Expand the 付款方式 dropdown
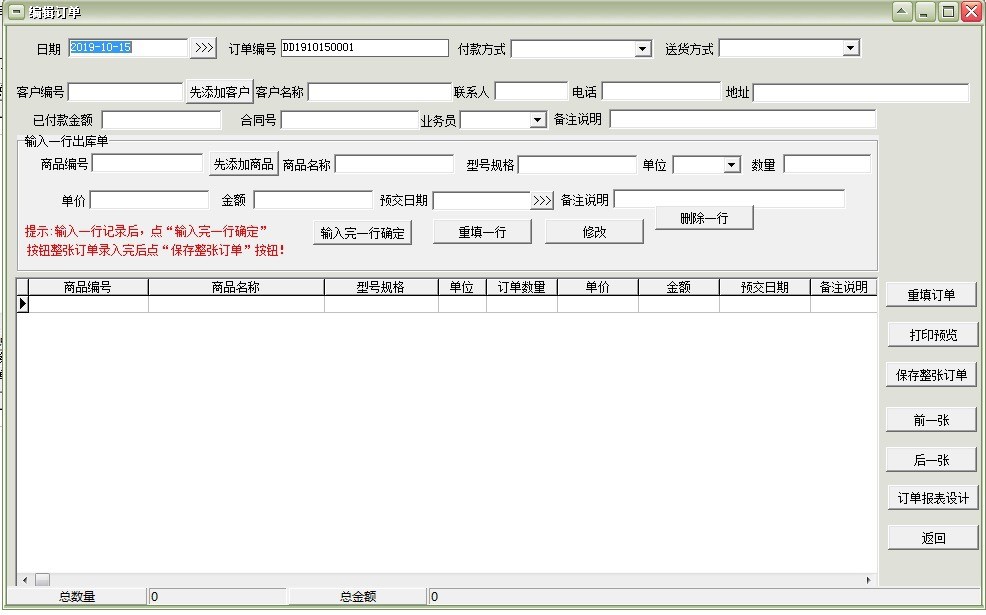The width and height of the screenshot is (986, 615). [644, 47]
